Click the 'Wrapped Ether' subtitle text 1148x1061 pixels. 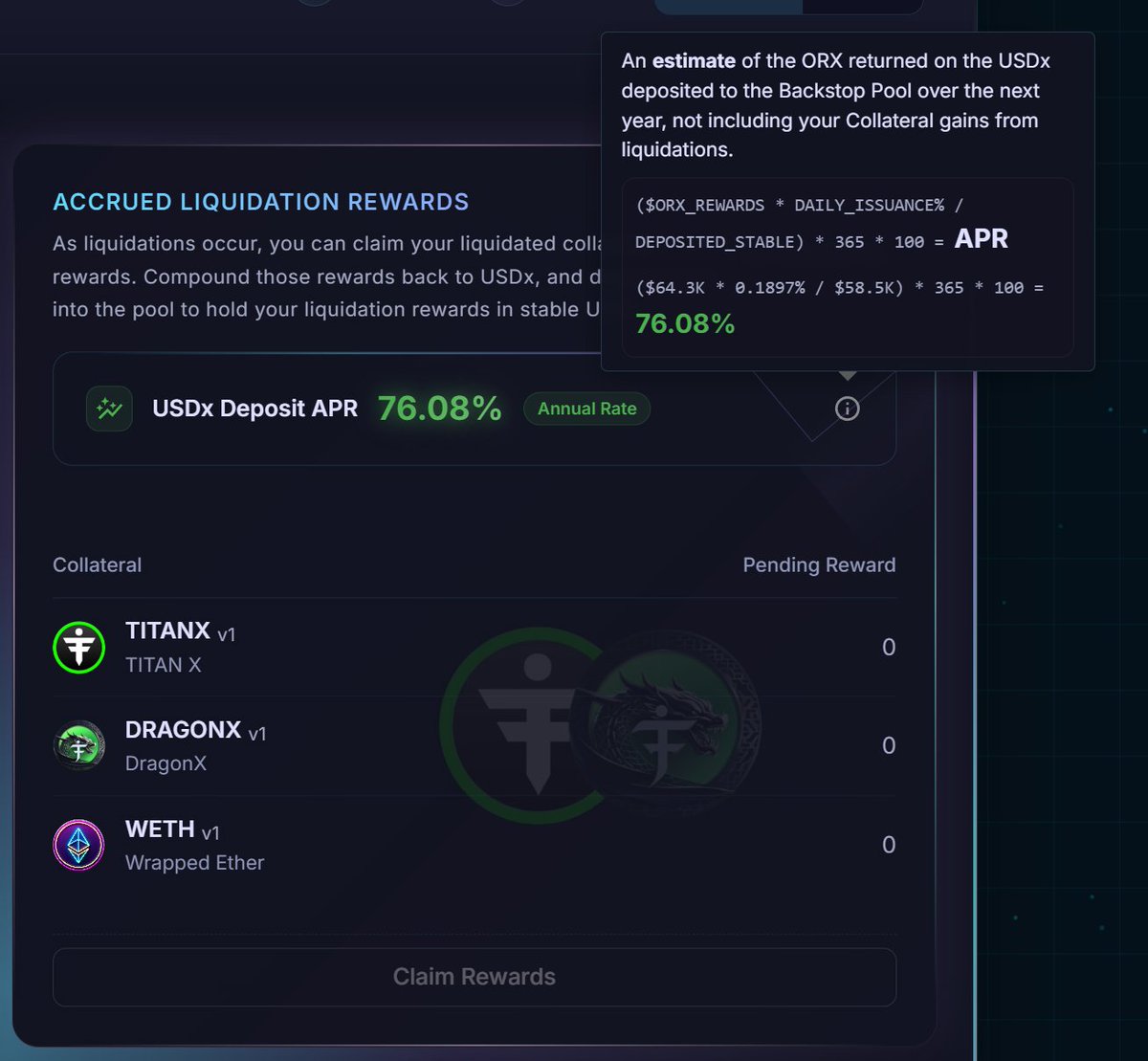pyautogui.click(x=194, y=863)
